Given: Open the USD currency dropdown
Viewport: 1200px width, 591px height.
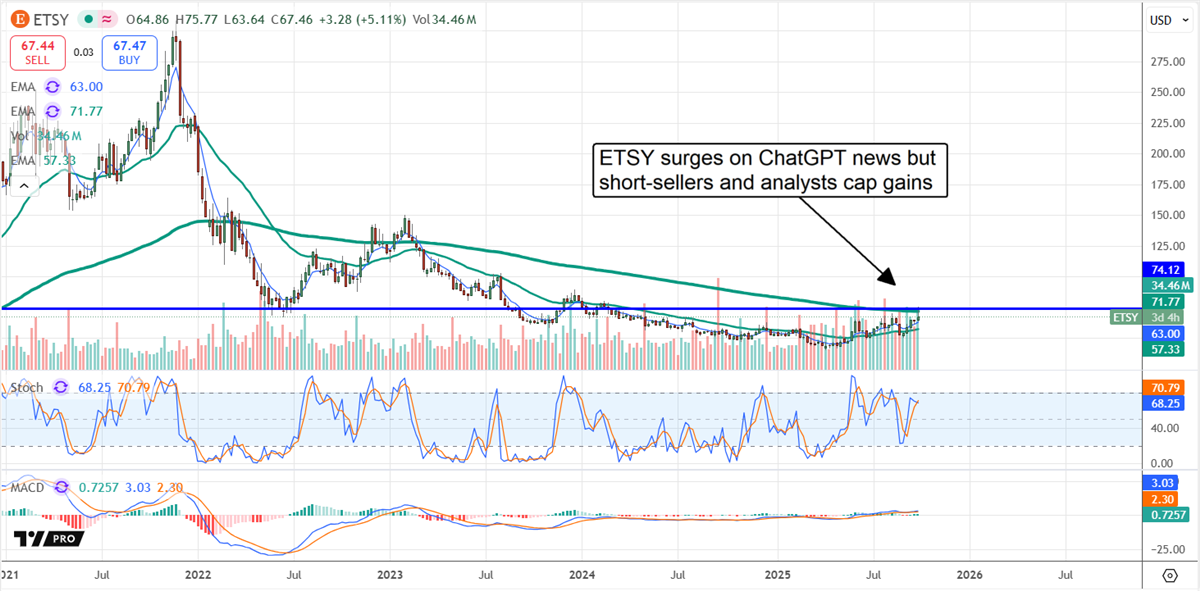Looking at the screenshot, I should tap(1159, 19).
